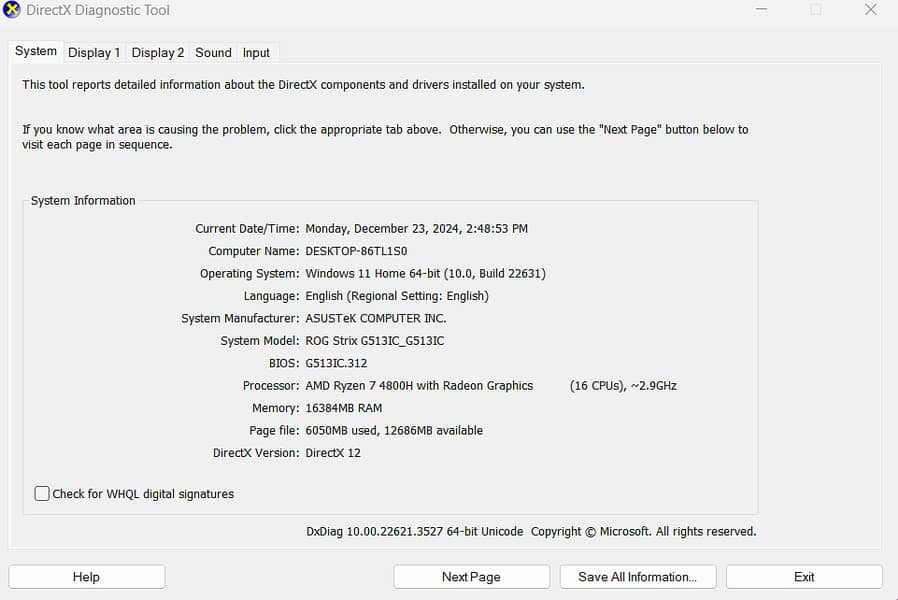Viewport: 898px width, 600px height.
Task: Go to the Sound tab
Action: click(x=213, y=53)
